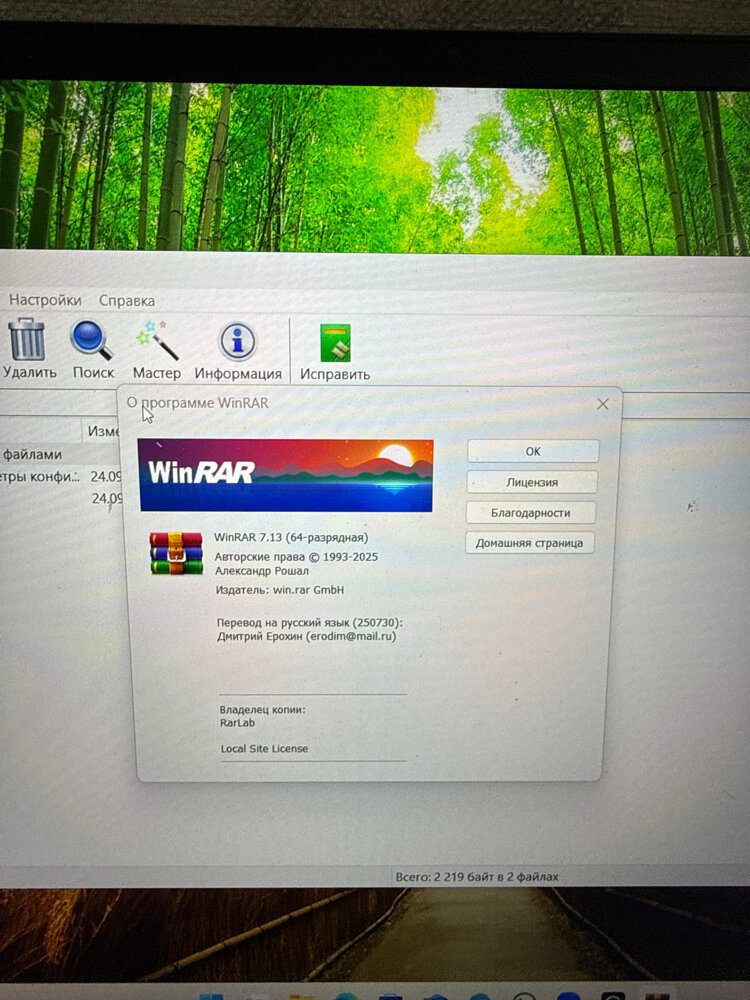Click the Издатель: win.rar GmbH line
This screenshot has width=750, height=1000.
point(279,590)
